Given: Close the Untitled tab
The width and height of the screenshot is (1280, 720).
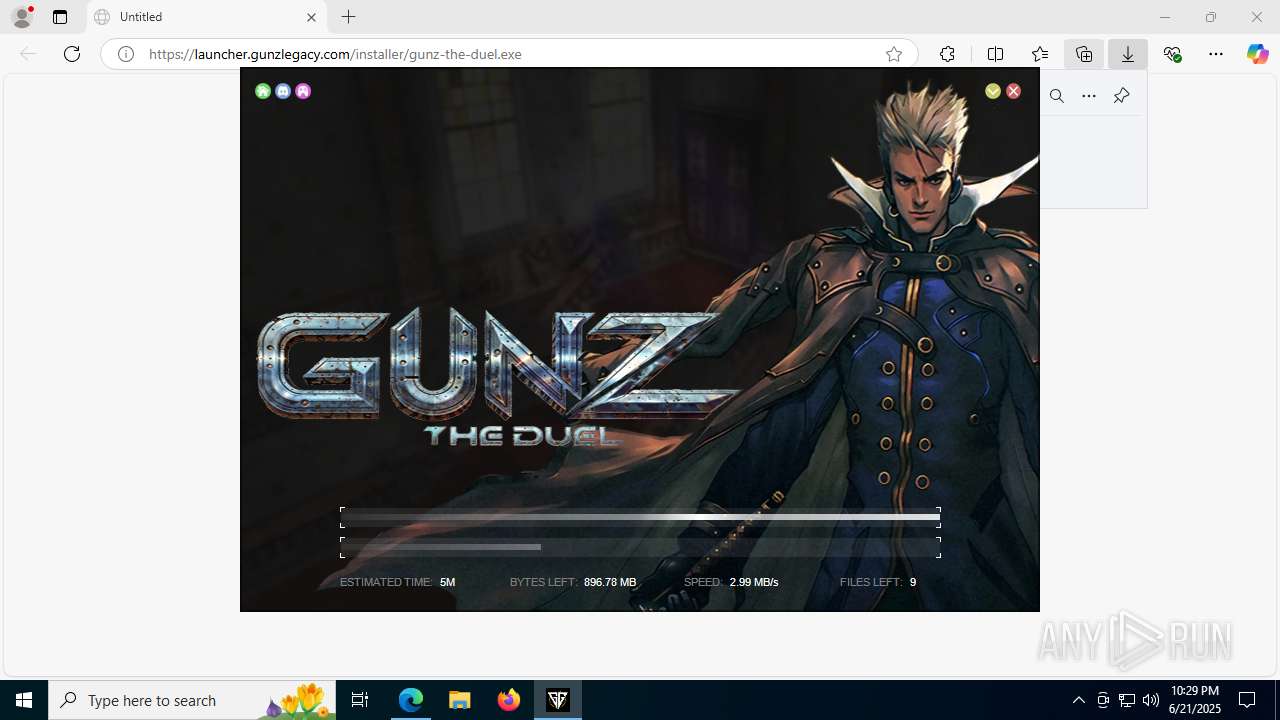Looking at the screenshot, I should tap(311, 17).
